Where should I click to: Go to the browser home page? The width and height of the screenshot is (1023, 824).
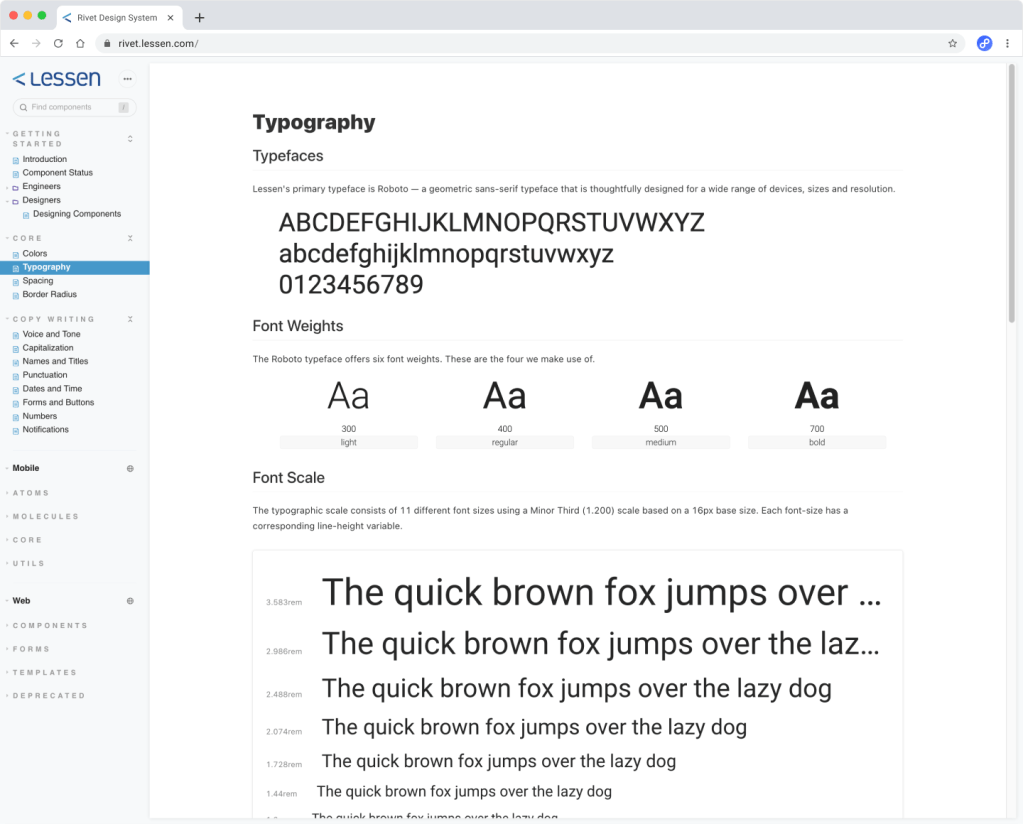(x=80, y=43)
